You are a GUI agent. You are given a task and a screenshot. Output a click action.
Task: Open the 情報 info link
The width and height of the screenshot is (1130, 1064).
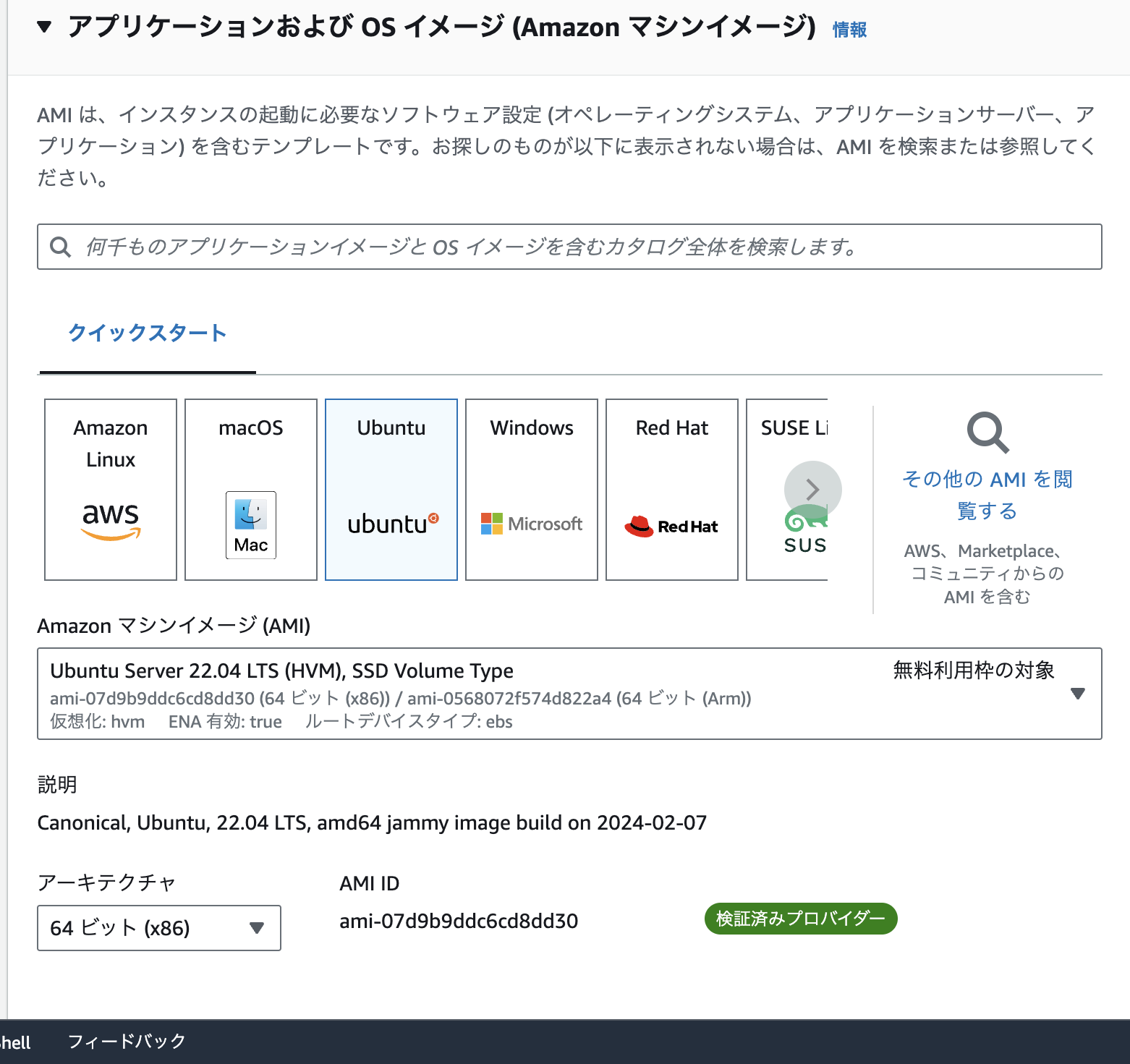(849, 30)
